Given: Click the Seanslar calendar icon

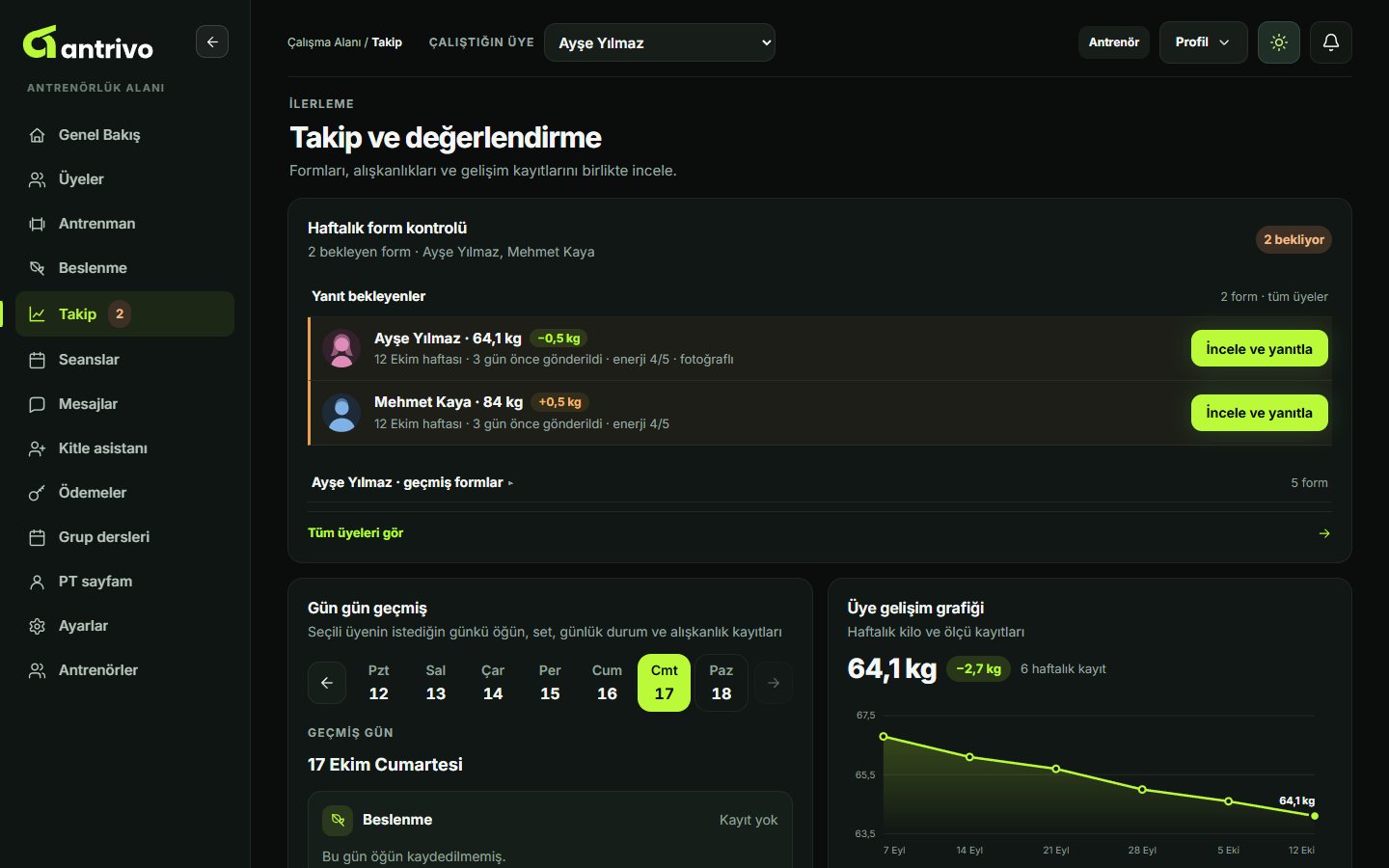Looking at the screenshot, I should click(x=38, y=360).
